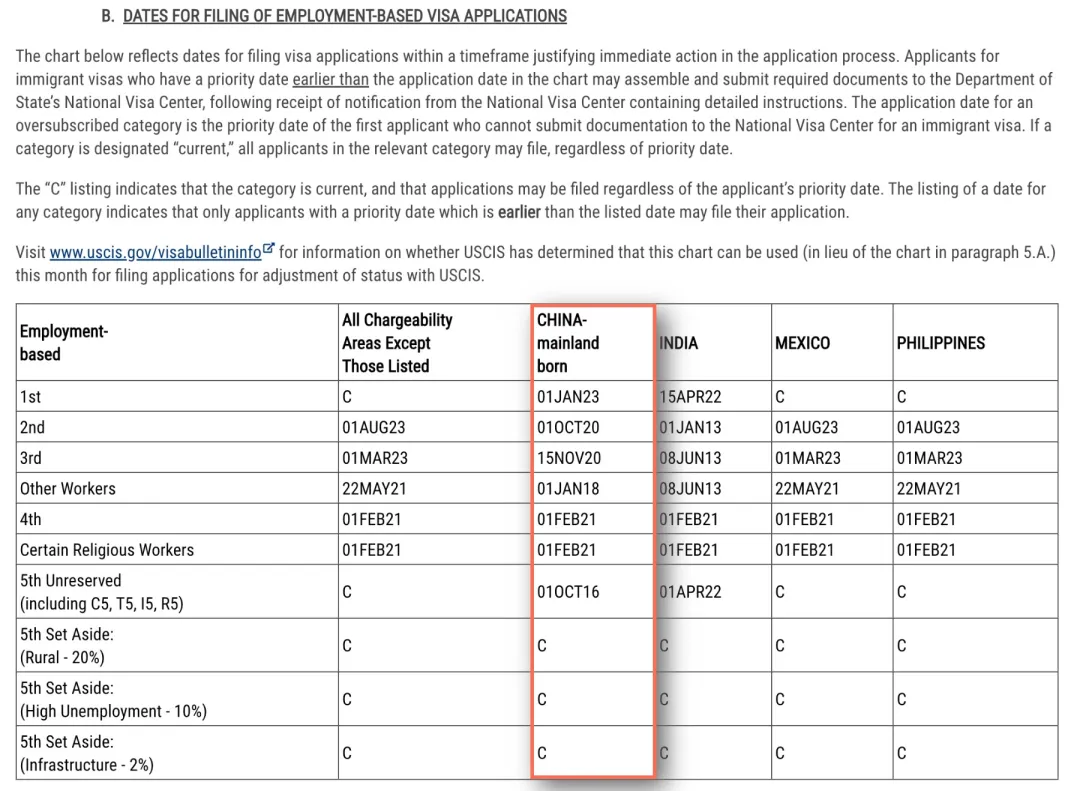Click the "4th" row label

30,519
